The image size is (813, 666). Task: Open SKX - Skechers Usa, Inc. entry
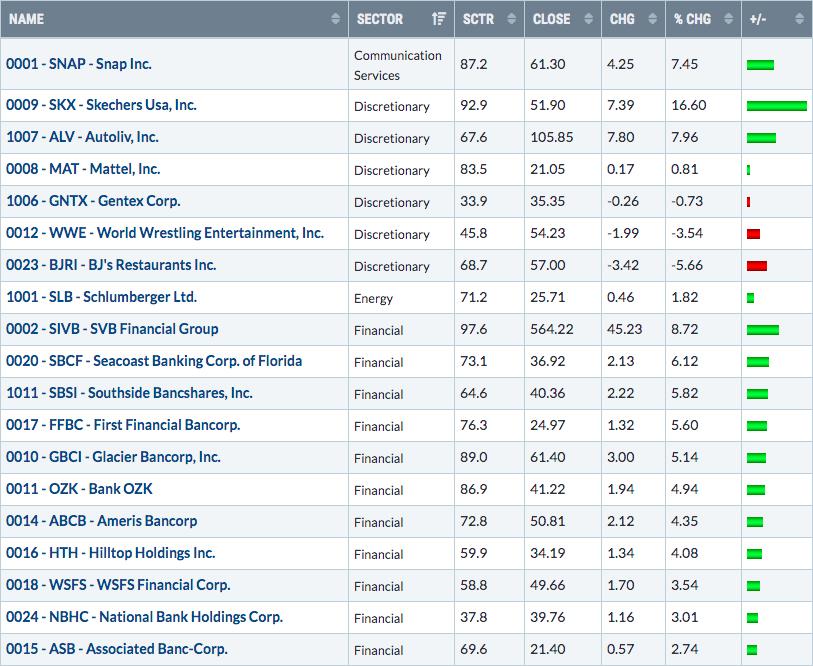(101, 105)
